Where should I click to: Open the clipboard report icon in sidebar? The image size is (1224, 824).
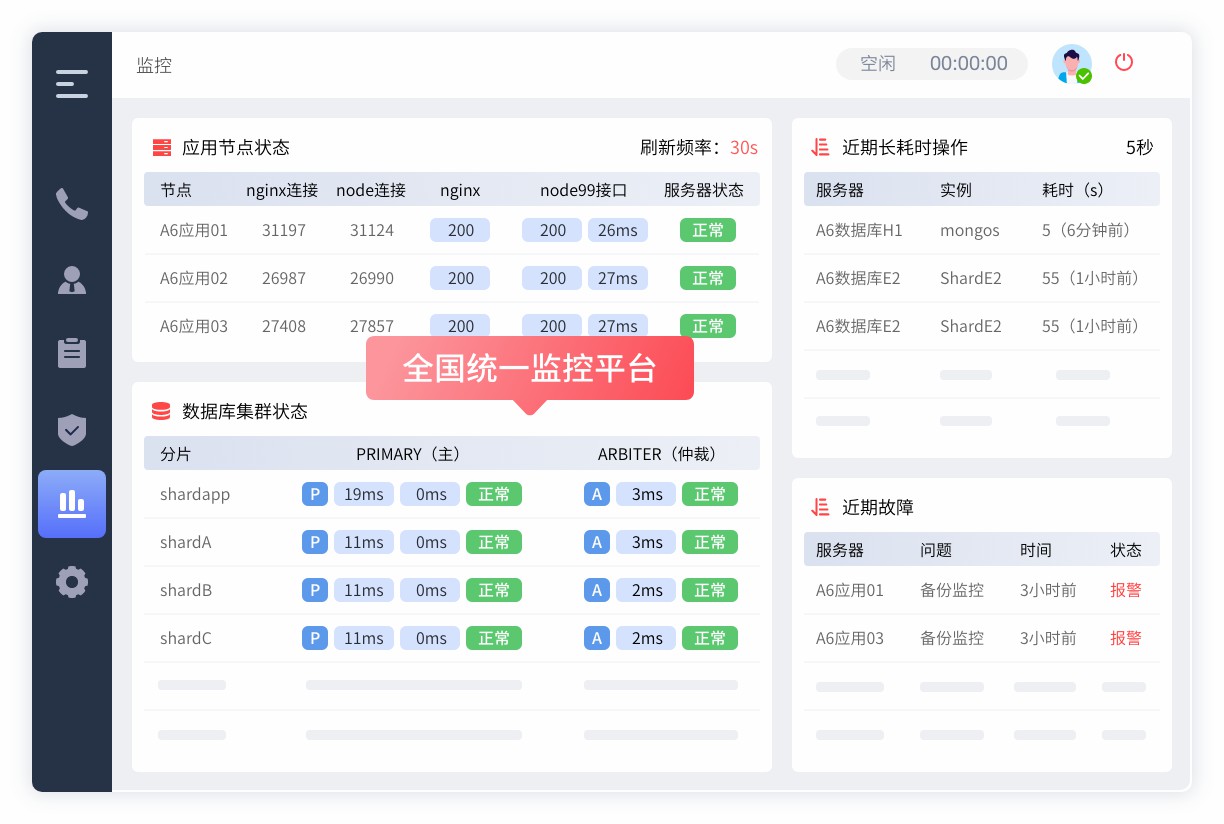click(x=71, y=353)
